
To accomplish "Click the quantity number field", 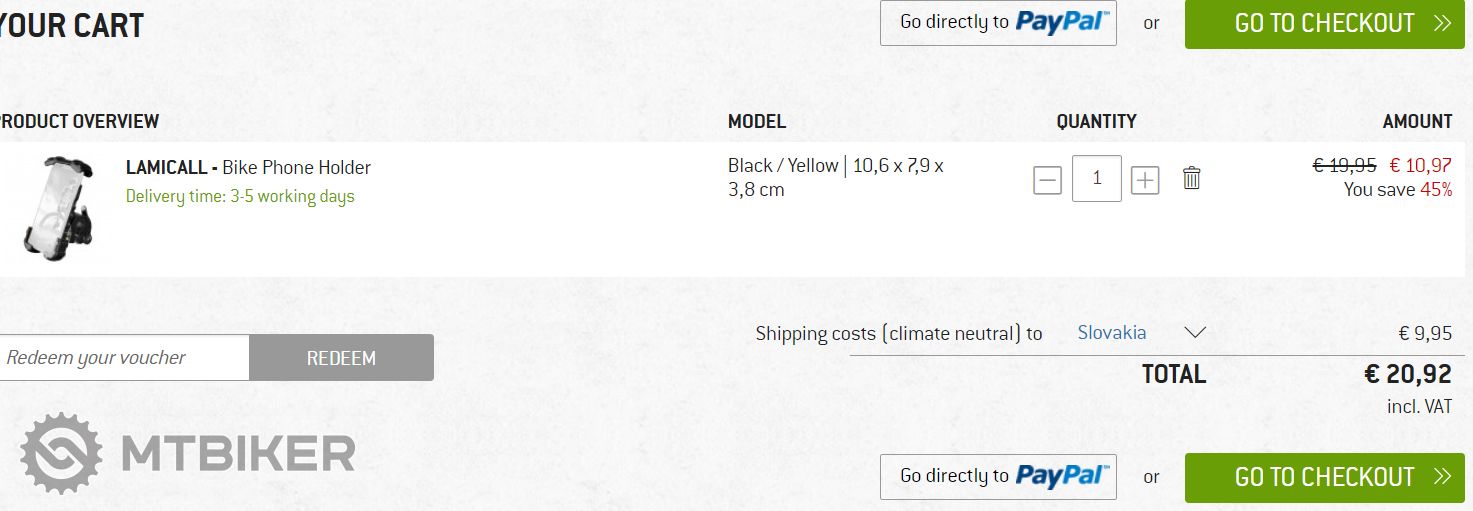I will click(1096, 179).
